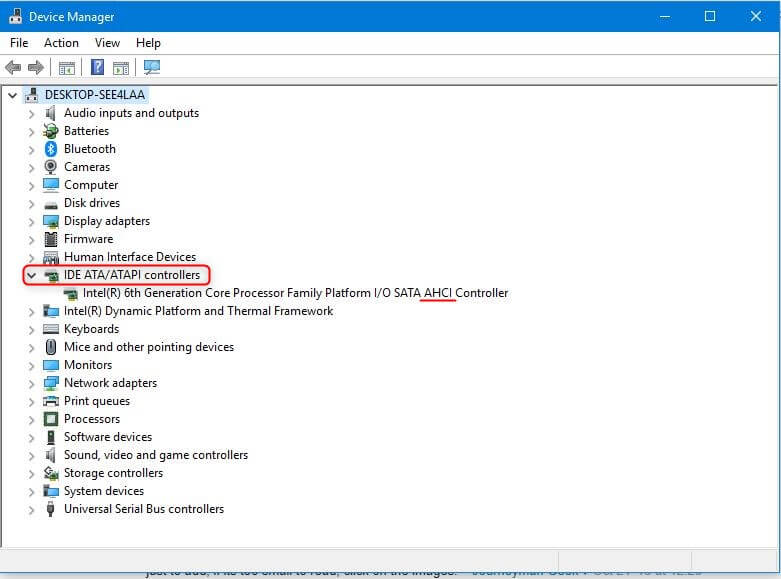Image resolution: width=781 pixels, height=579 pixels.
Task: Select the SATA AHCI Controller device
Action: (x=295, y=293)
